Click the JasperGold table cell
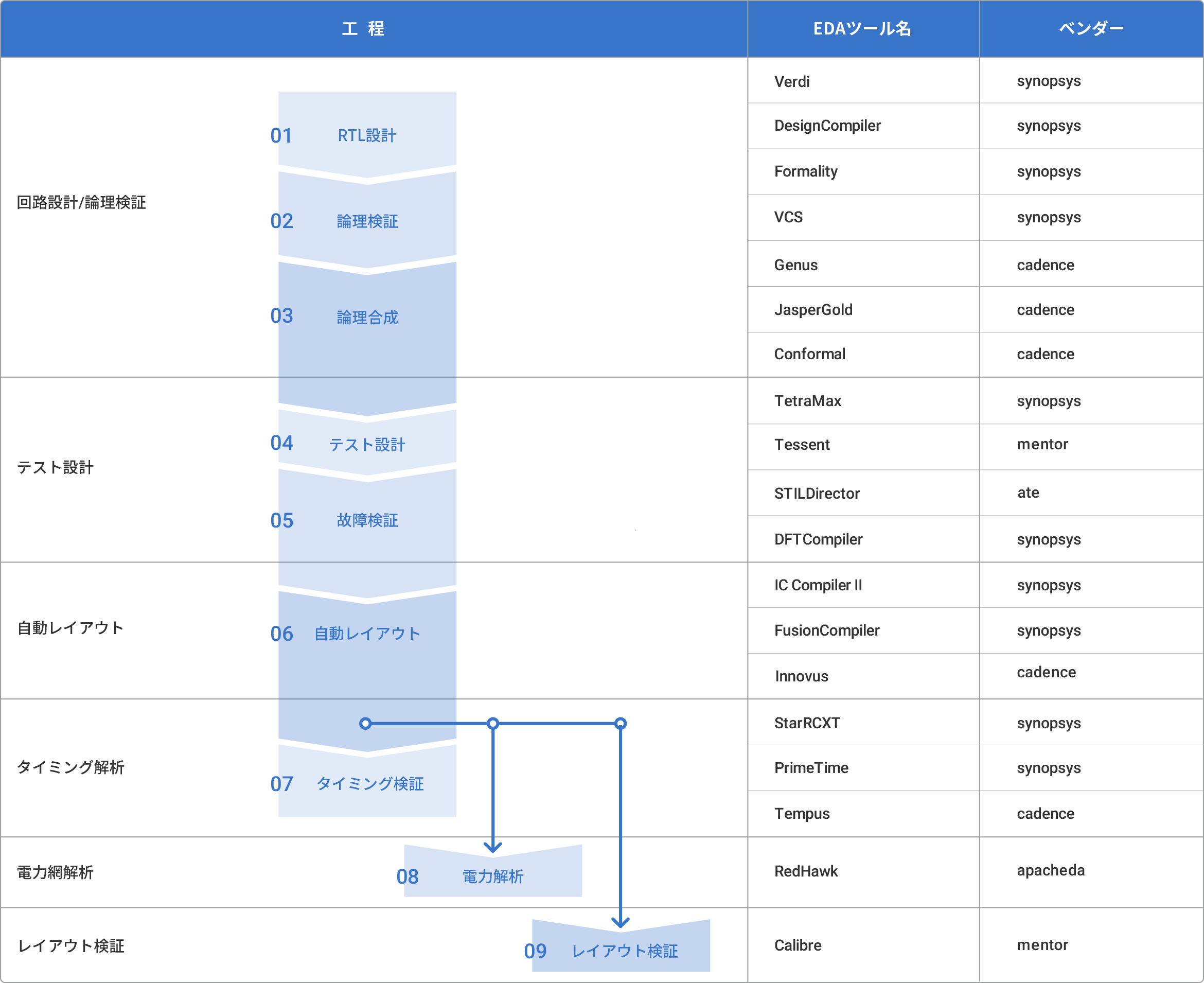The image size is (1204, 983). click(814, 309)
